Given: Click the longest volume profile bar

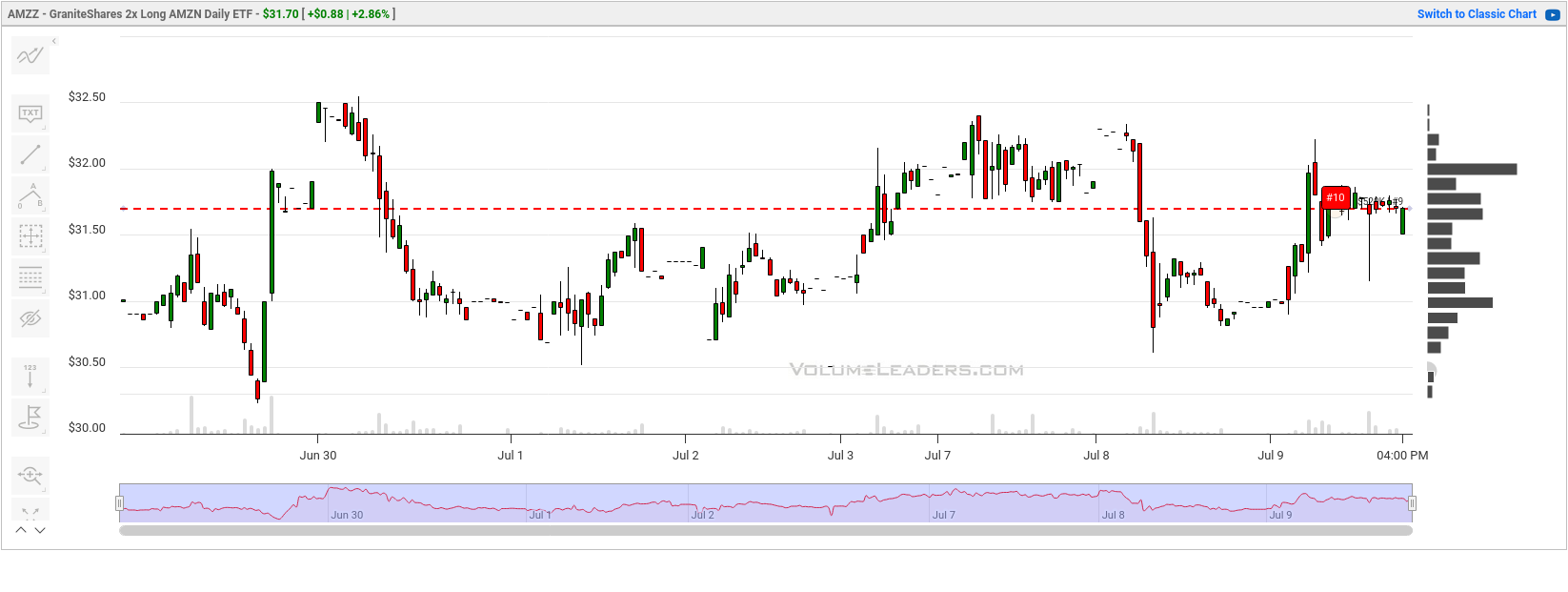Looking at the screenshot, I should pyautogui.click(x=1472, y=170).
